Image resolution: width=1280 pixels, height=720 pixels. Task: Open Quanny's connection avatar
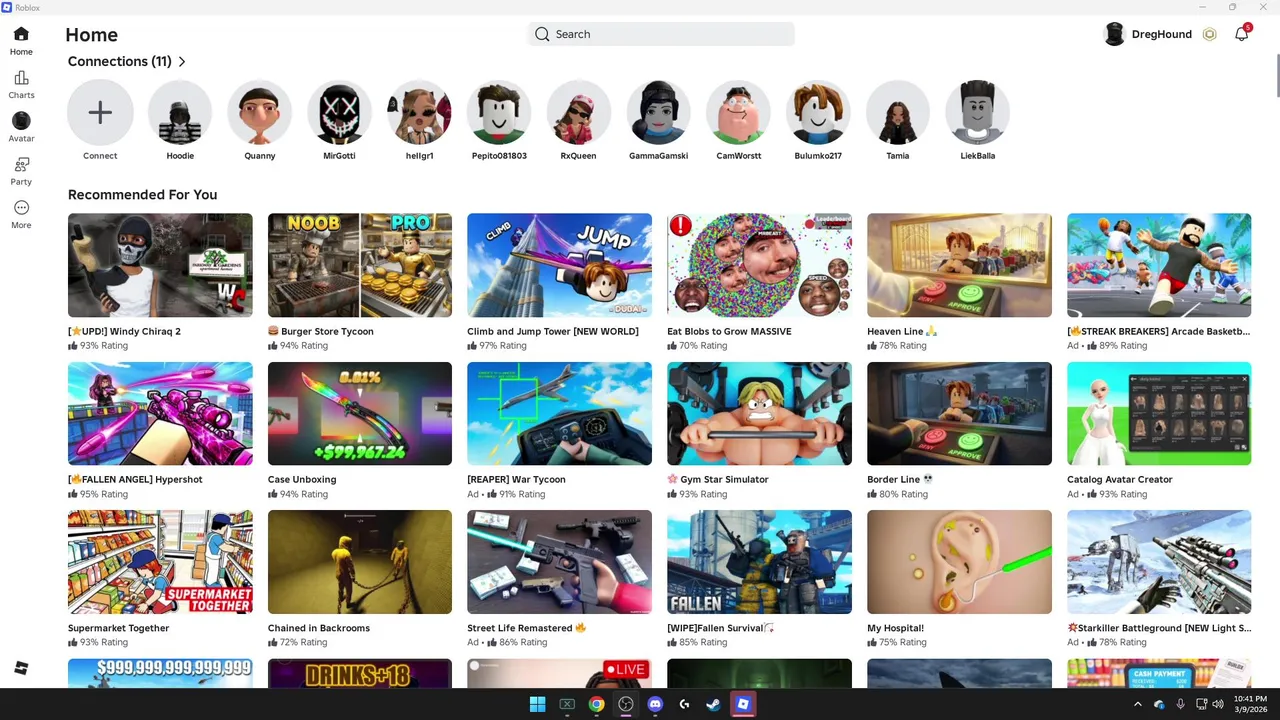pos(259,113)
